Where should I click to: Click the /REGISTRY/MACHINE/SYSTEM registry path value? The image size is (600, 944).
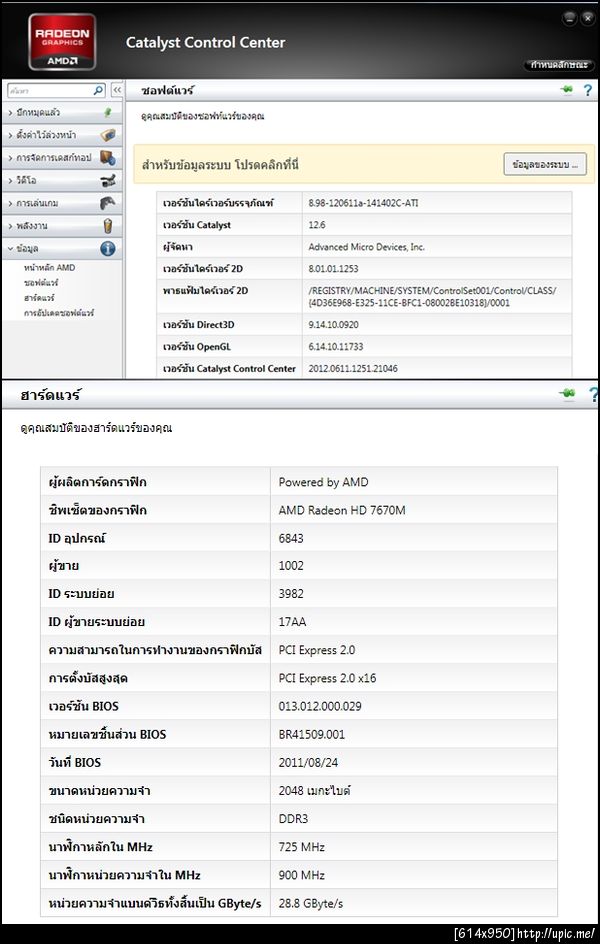tap(432, 297)
